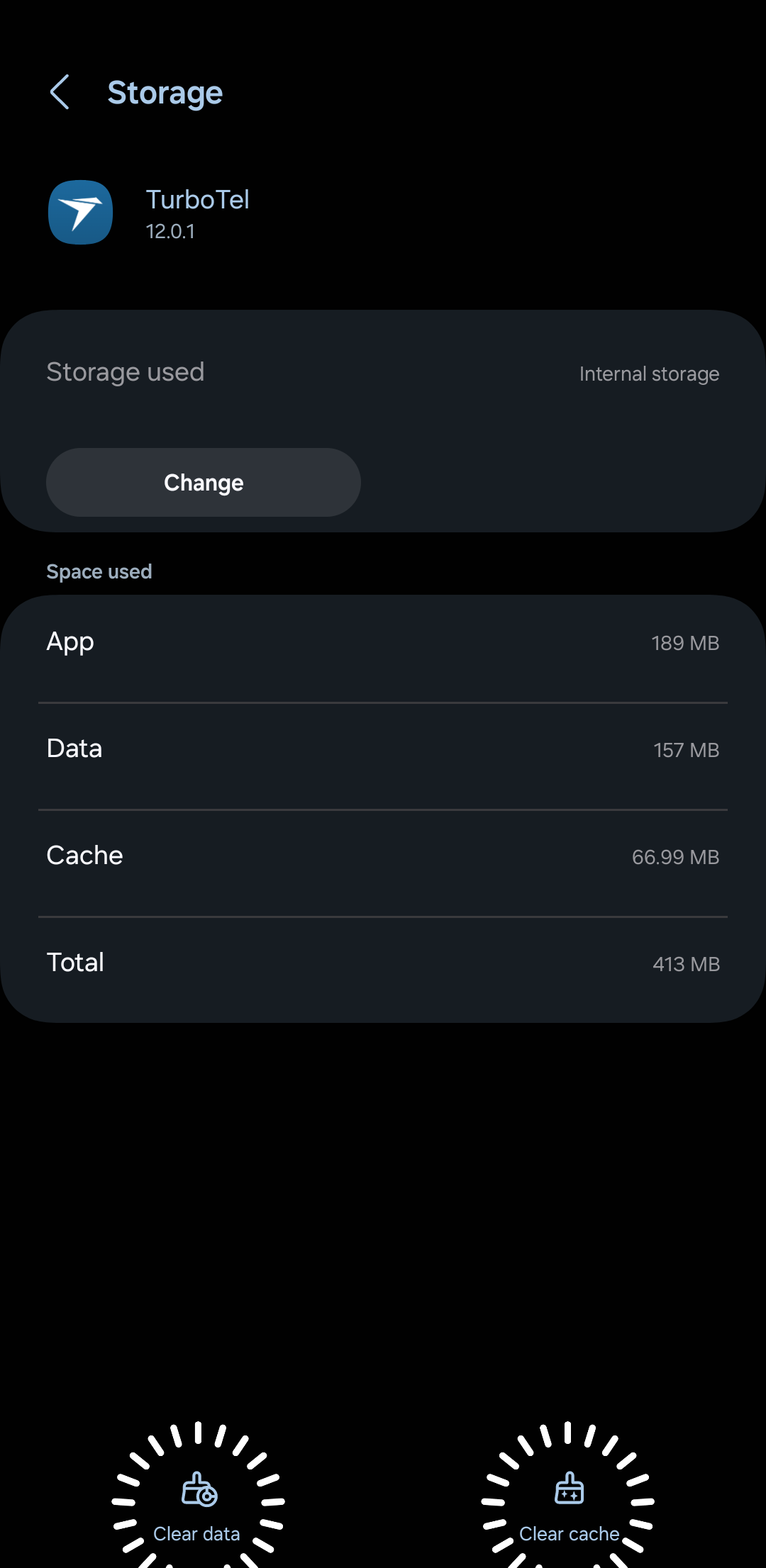
Task: Select the App size row
Action: (x=383, y=643)
